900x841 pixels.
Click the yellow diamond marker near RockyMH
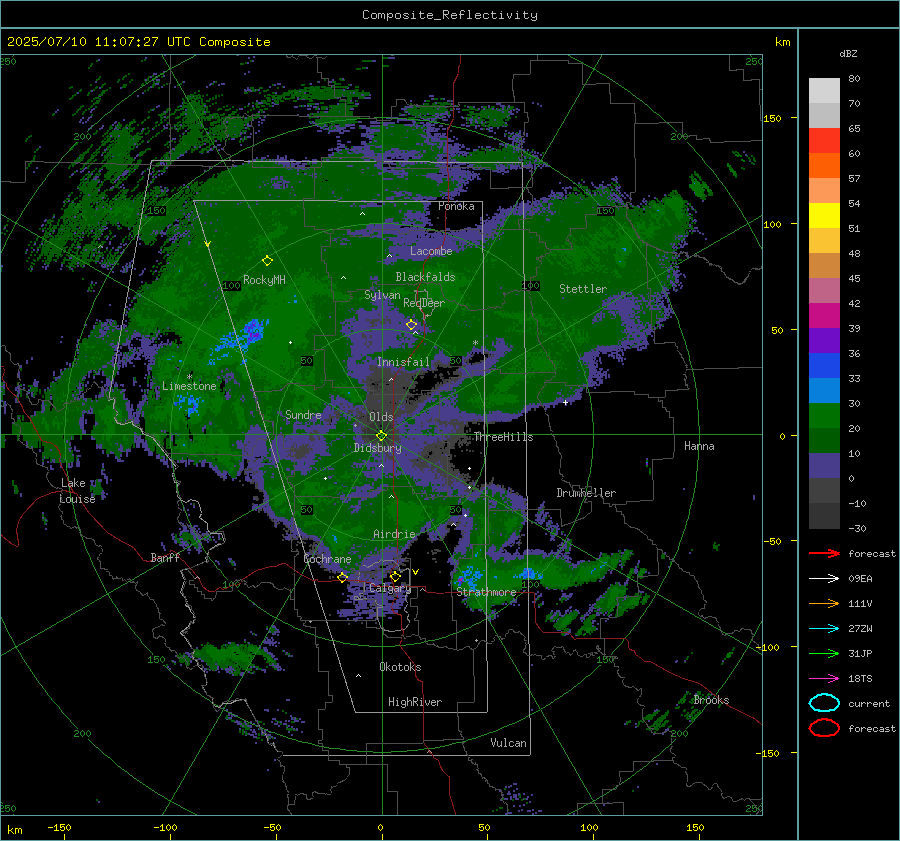click(267, 261)
